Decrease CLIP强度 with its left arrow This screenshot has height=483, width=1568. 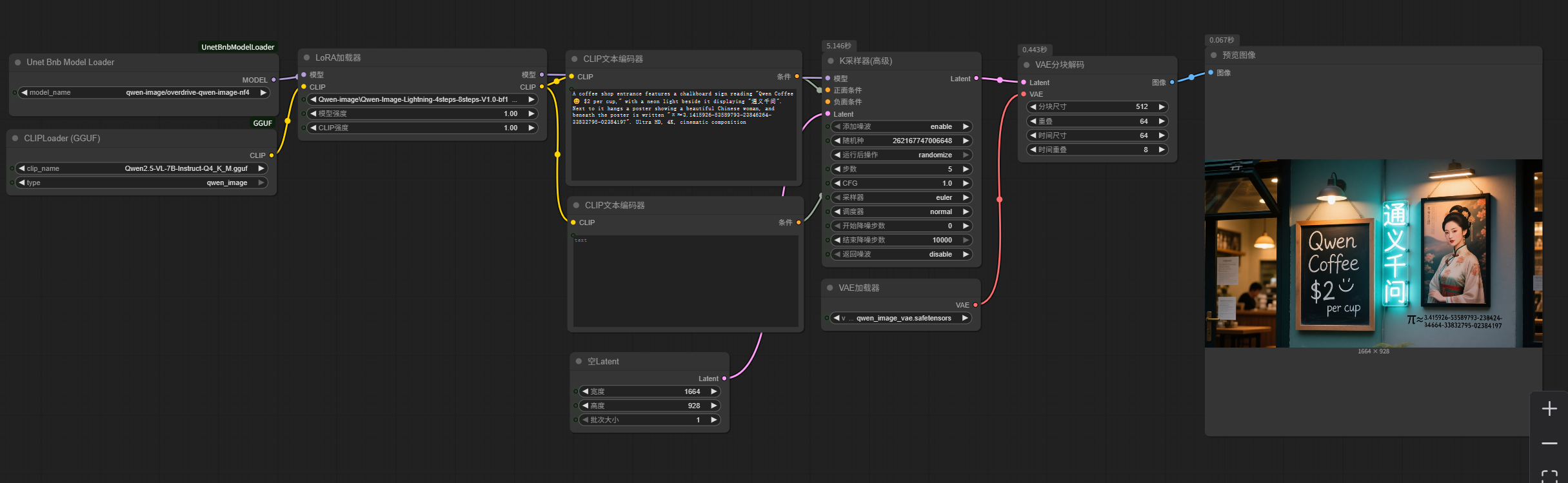click(313, 128)
